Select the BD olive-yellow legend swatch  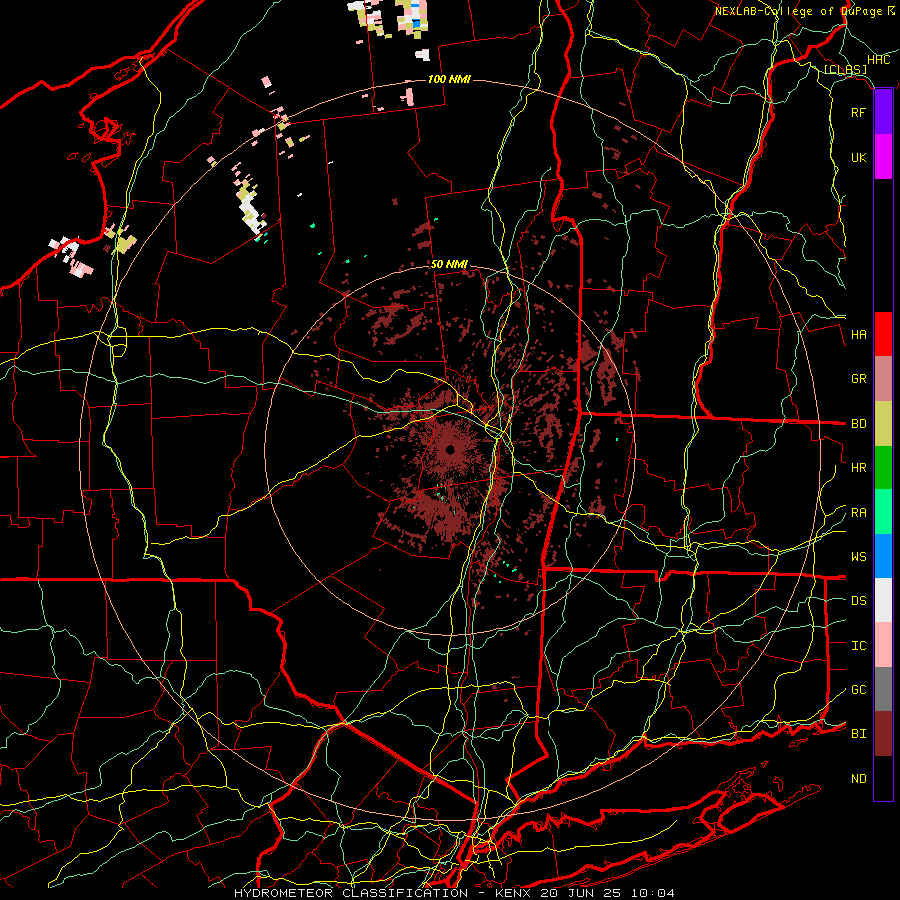pos(883,424)
